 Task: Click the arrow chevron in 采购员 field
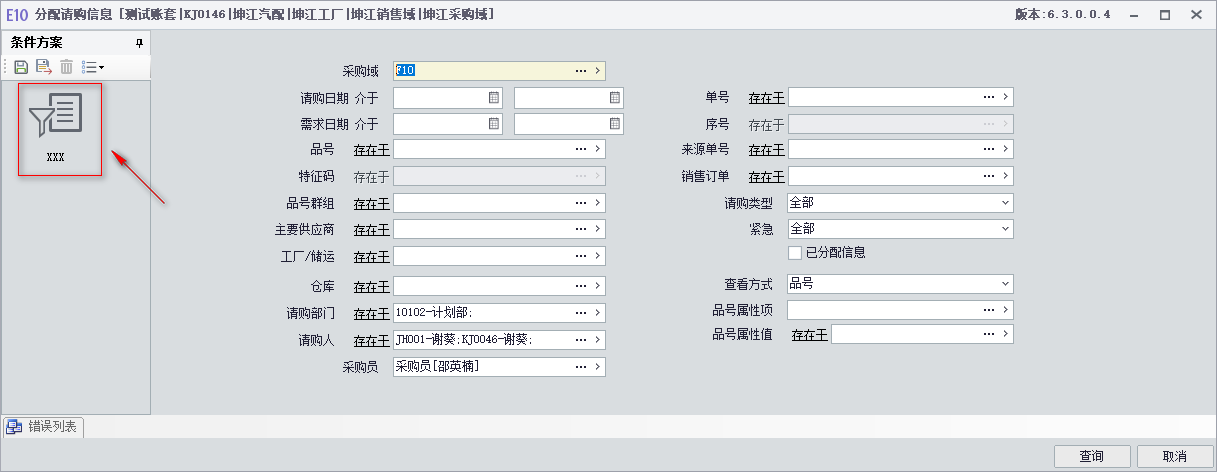click(x=598, y=367)
